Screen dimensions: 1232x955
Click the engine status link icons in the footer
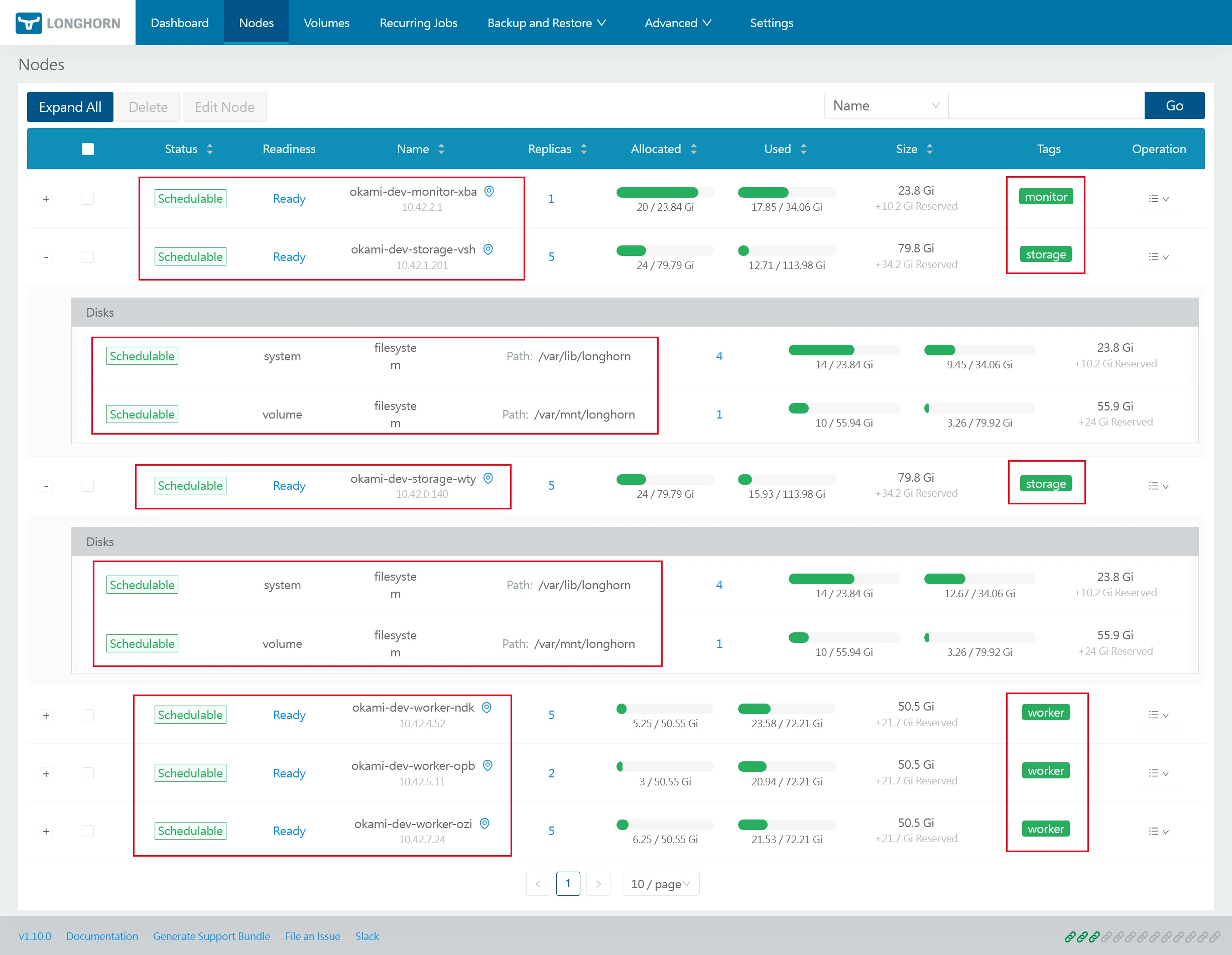[1142, 936]
